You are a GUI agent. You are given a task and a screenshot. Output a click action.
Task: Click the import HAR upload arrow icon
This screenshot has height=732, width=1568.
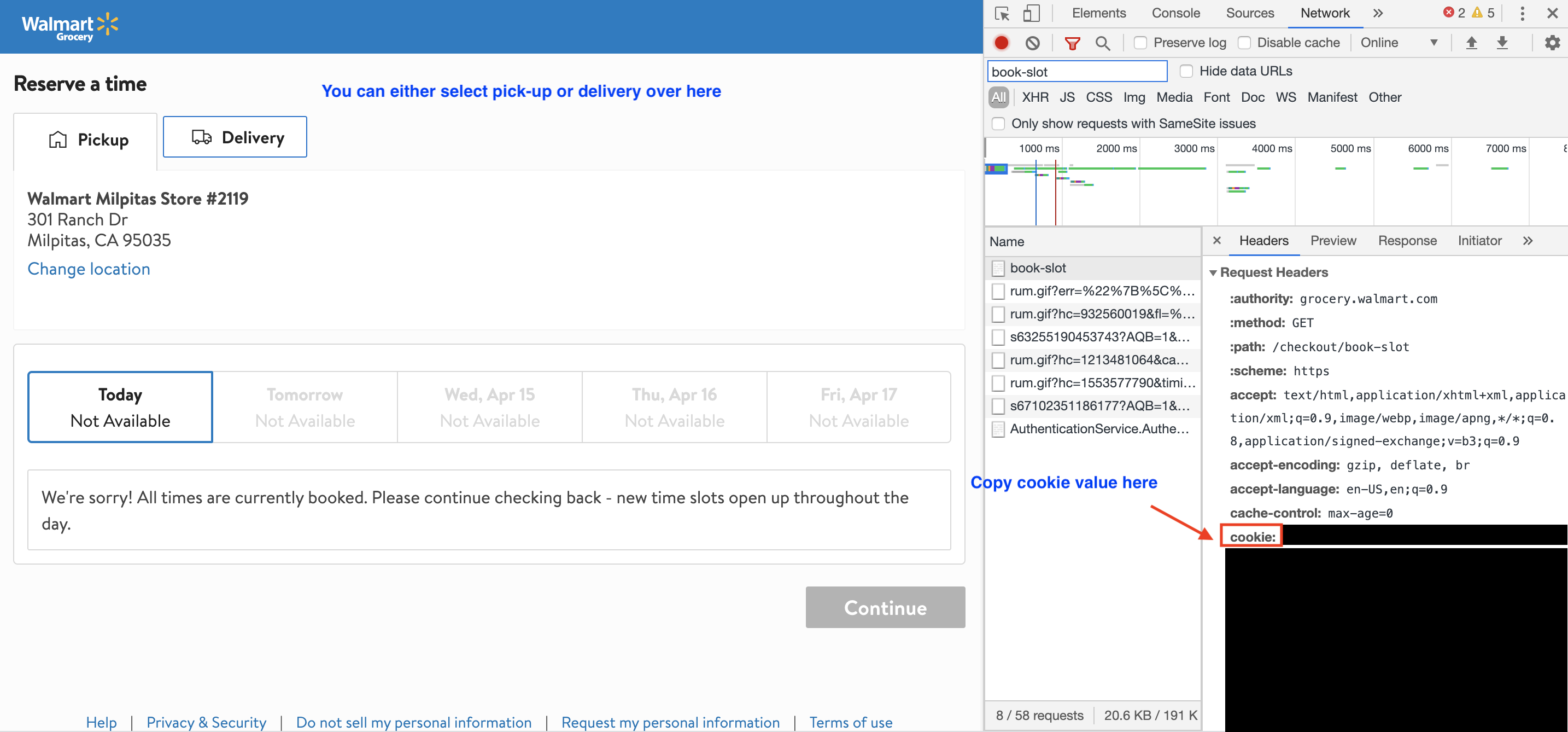pos(1471,43)
